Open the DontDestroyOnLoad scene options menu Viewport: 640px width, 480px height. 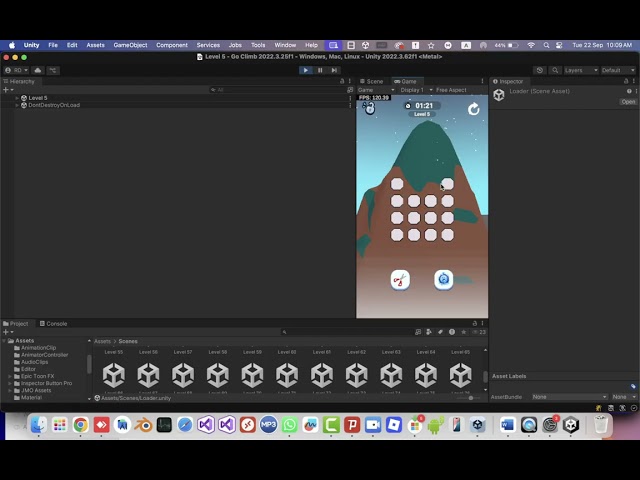[x=350, y=105]
